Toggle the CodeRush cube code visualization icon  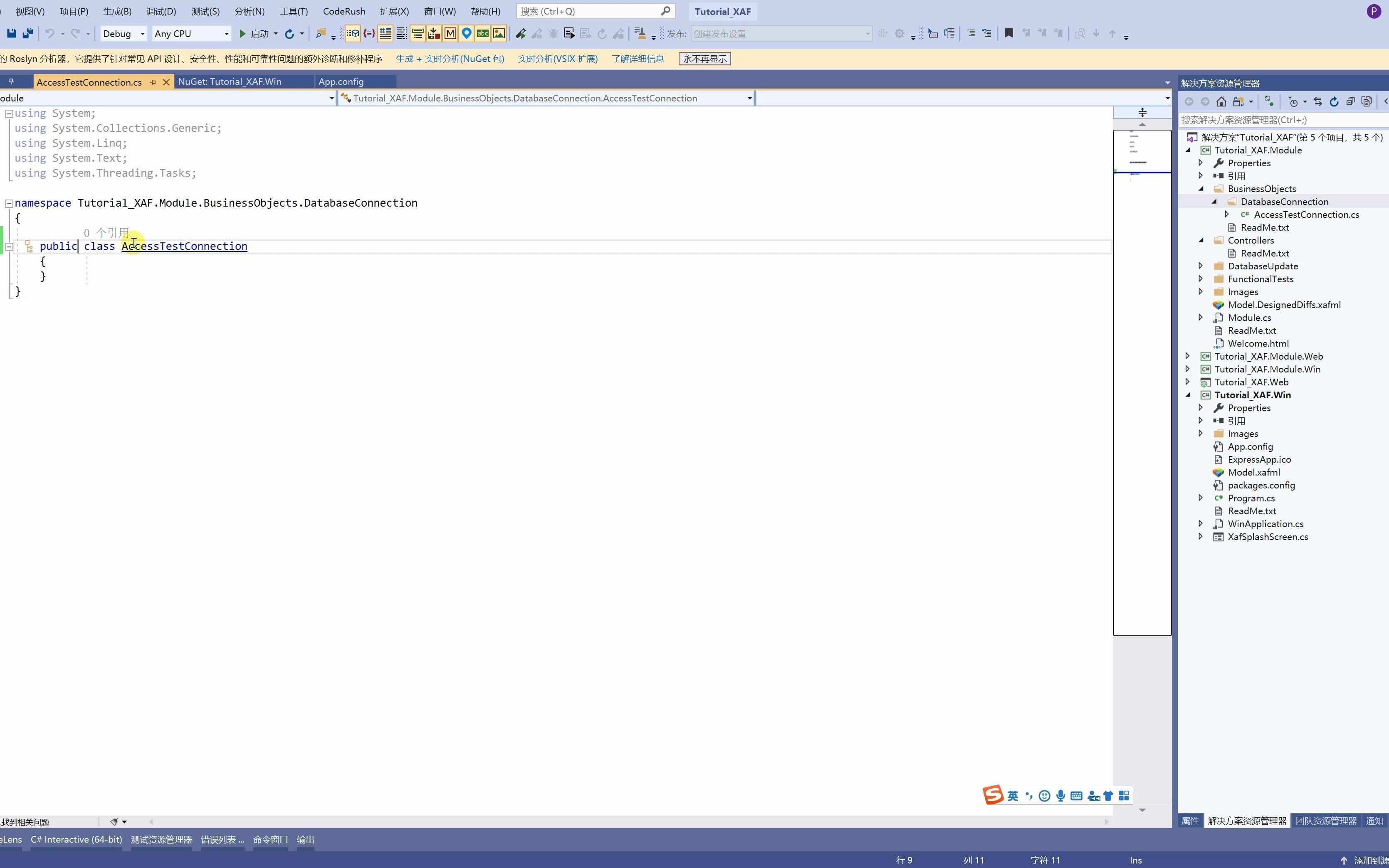click(x=353, y=33)
